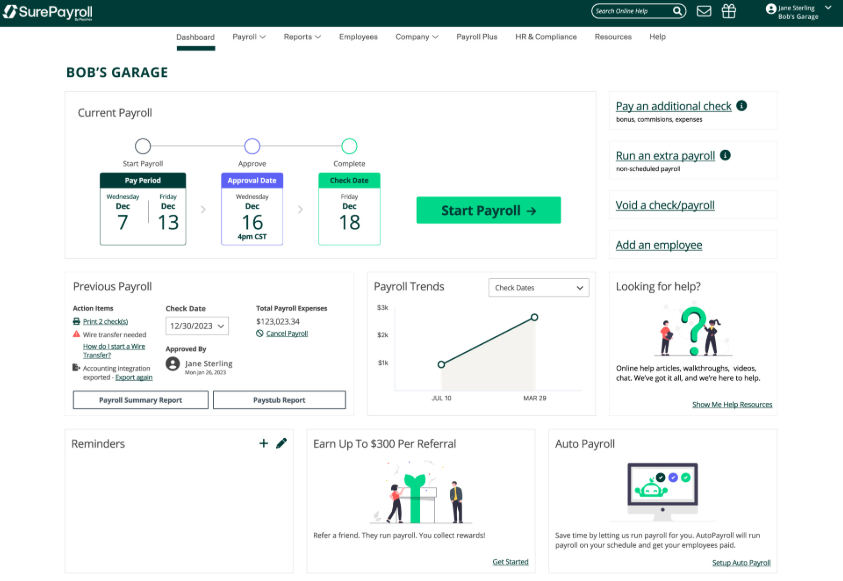Expand the Company navigation menu

coord(416,36)
